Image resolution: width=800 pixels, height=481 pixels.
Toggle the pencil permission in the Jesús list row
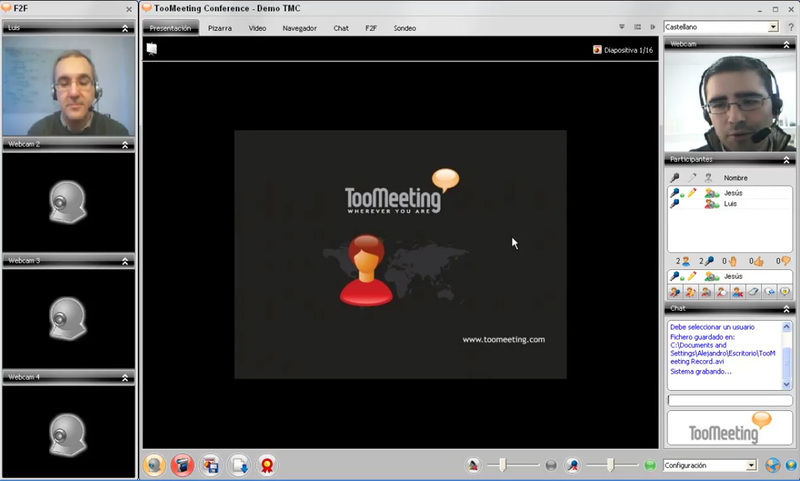click(x=692, y=192)
